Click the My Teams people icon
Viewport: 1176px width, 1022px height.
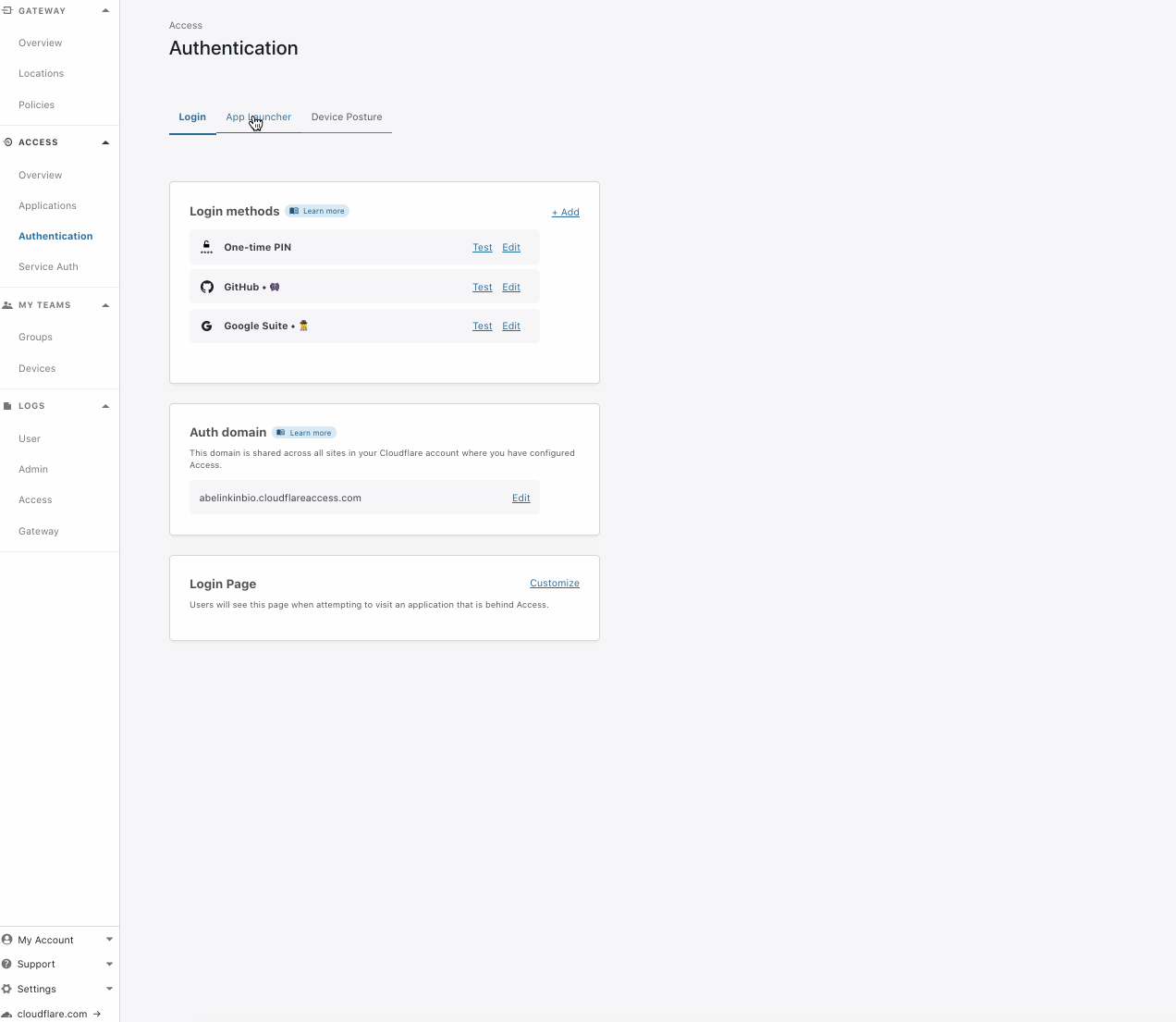pos(7,304)
